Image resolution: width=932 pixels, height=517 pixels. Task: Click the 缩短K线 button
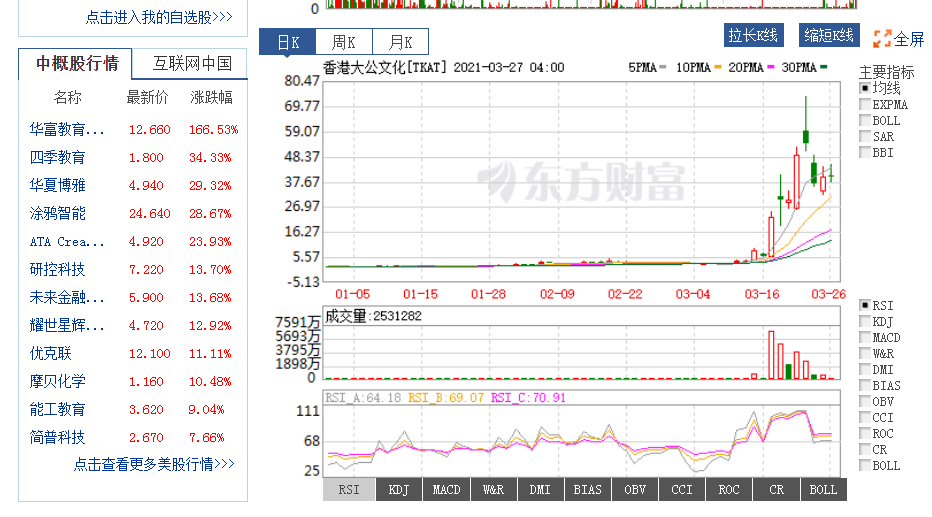829,35
